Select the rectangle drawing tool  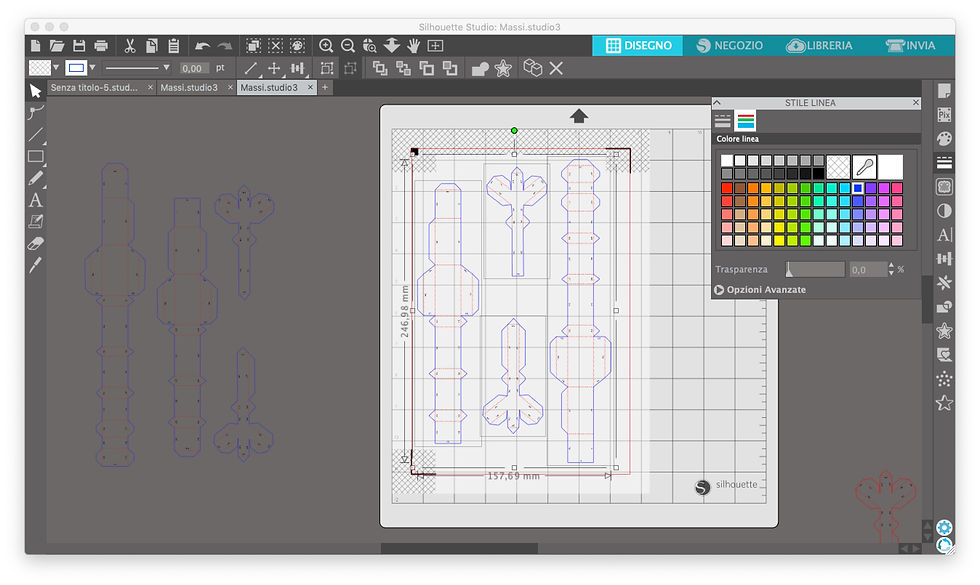tap(36, 156)
